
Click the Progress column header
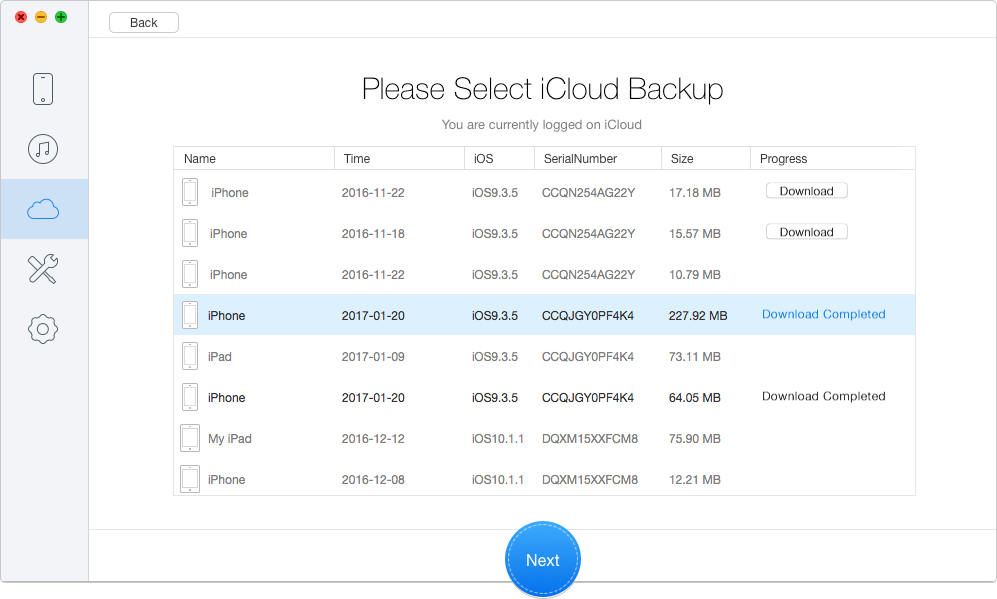coord(833,158)
